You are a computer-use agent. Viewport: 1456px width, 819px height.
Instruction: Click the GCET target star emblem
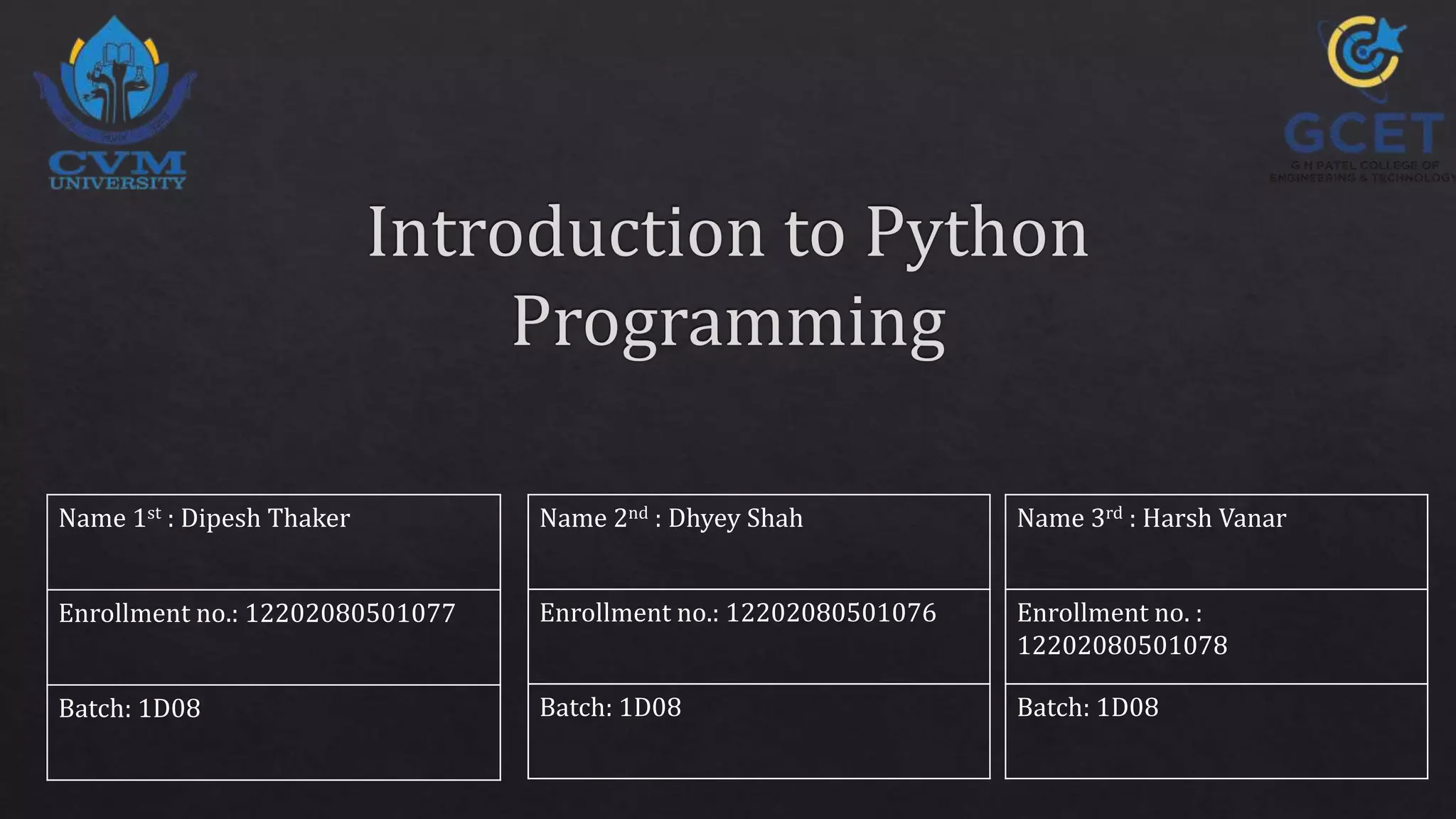pos(1366,50)
